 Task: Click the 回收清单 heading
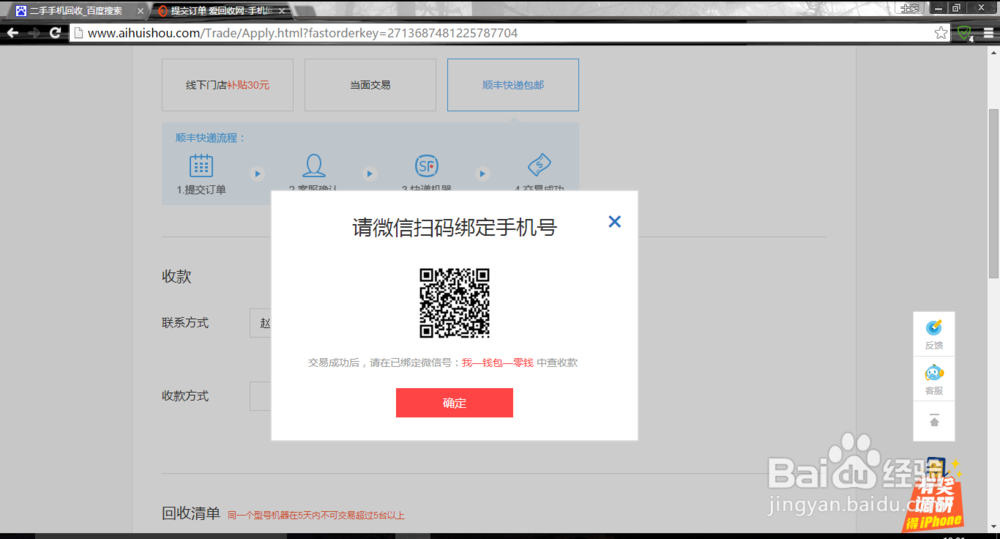point(191,513)
